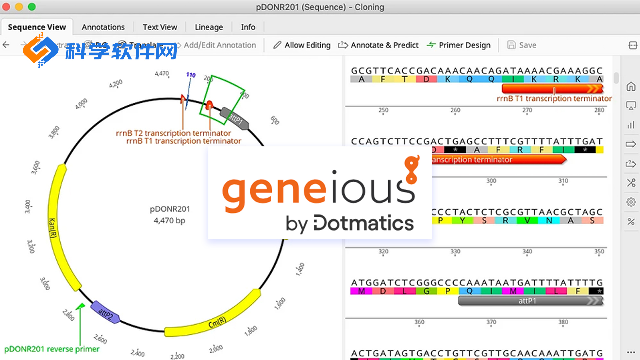Open the Text View tab
This screenshot has height=360, width=640.
pos(160,27)
